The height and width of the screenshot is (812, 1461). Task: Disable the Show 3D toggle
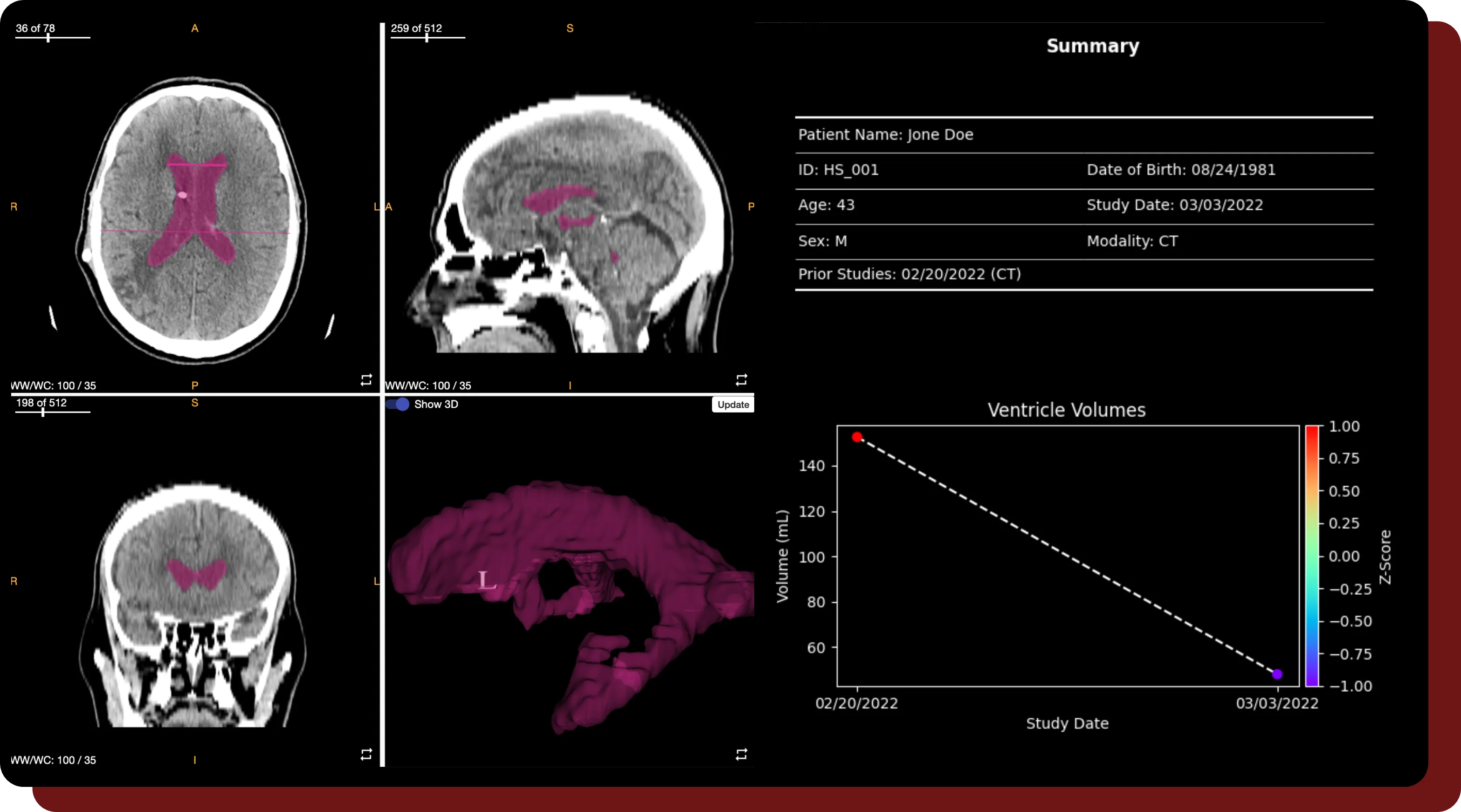(397, 404)
